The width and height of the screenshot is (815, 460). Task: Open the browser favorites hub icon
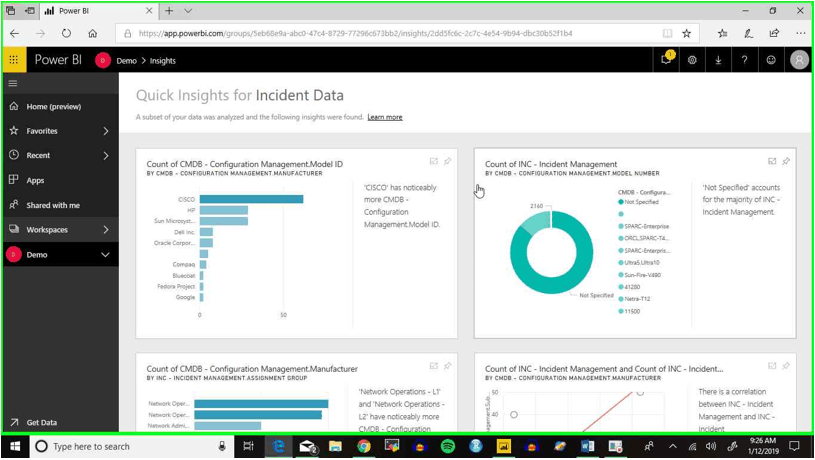pos(722,33)
